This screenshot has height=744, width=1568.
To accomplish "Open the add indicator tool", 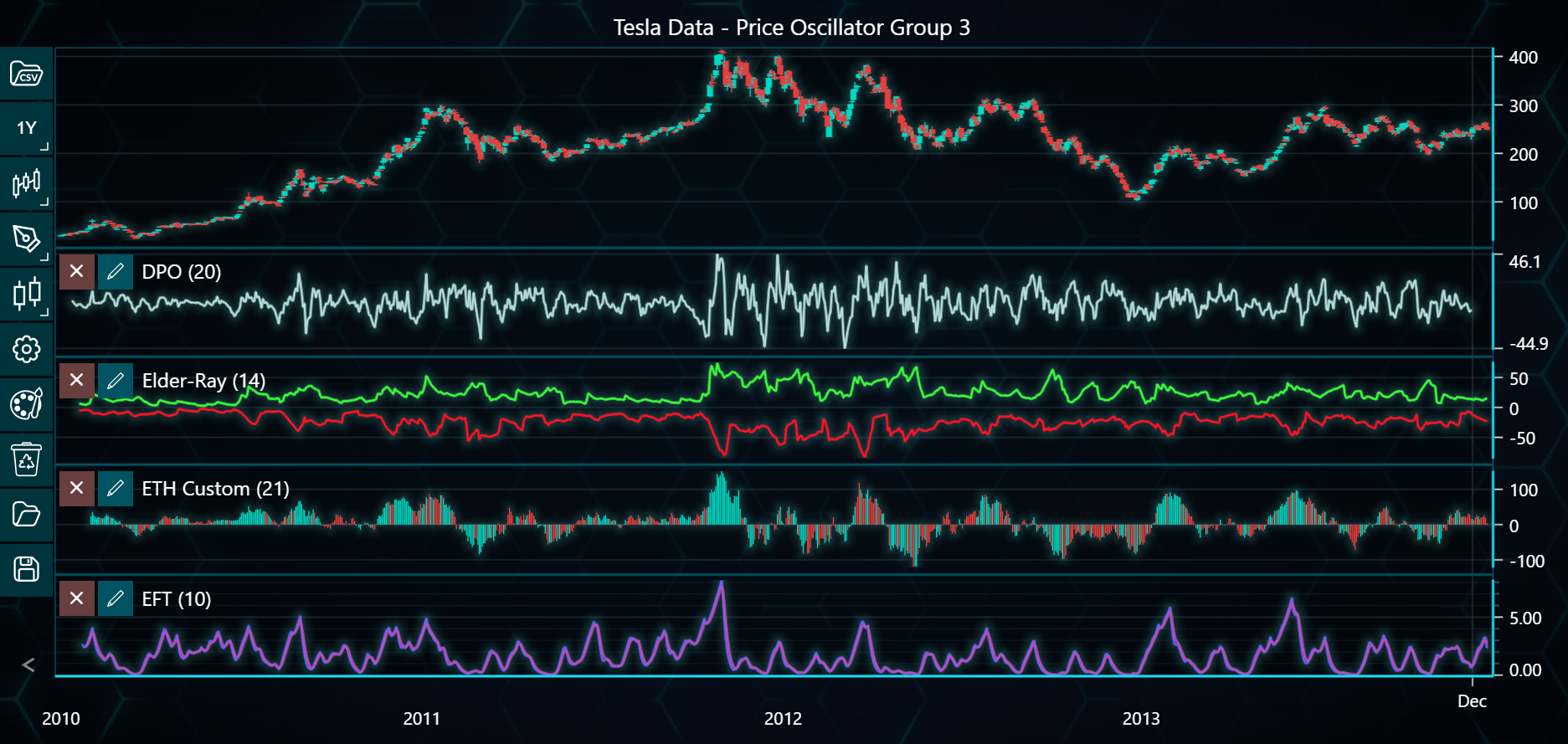I will tap(26, 294).
